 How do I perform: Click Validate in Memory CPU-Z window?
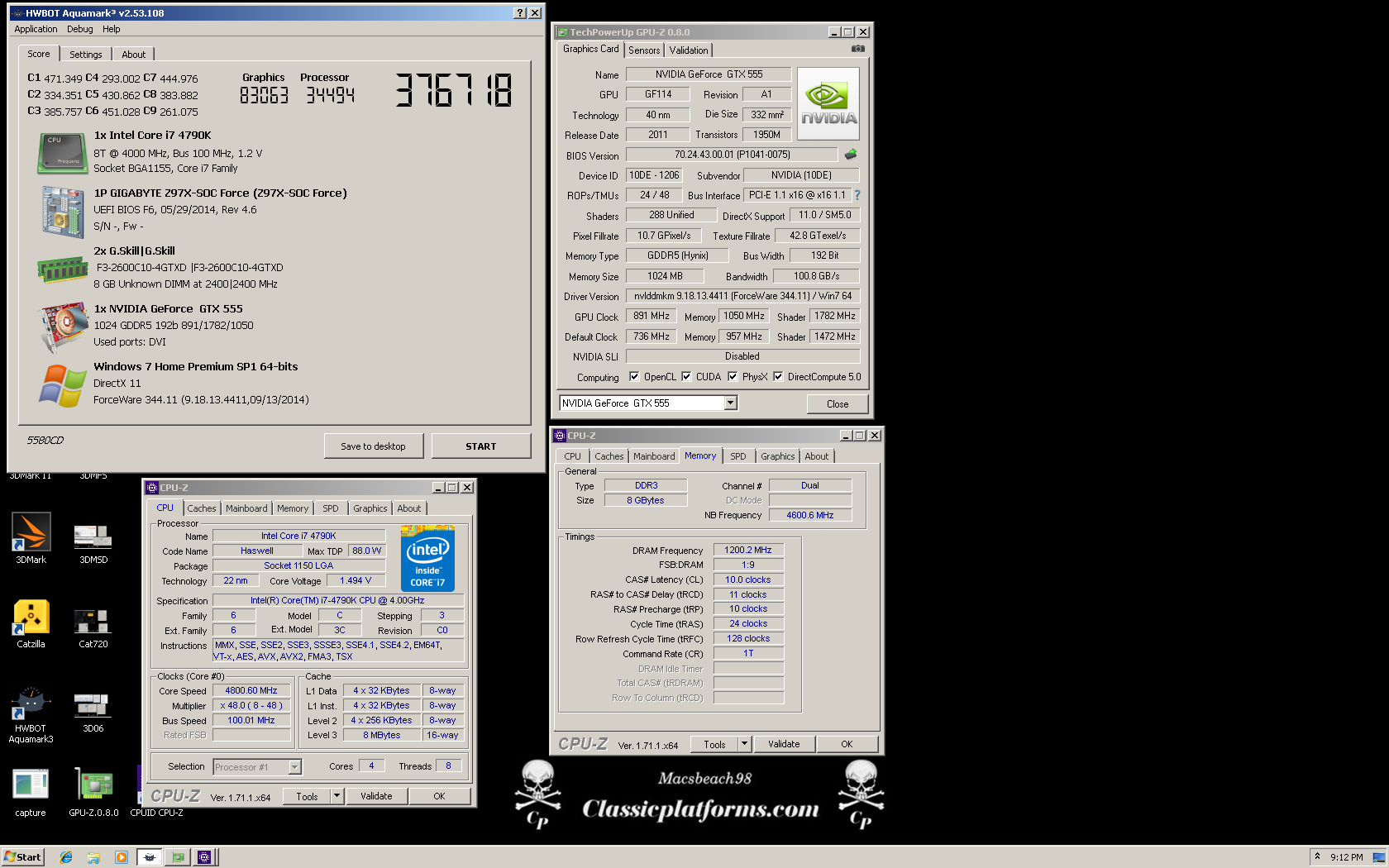pos(784,744)
